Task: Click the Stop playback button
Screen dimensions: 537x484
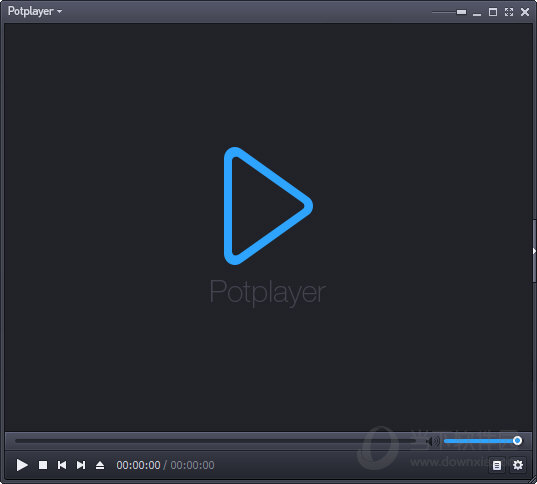Action: coord(43,465)
